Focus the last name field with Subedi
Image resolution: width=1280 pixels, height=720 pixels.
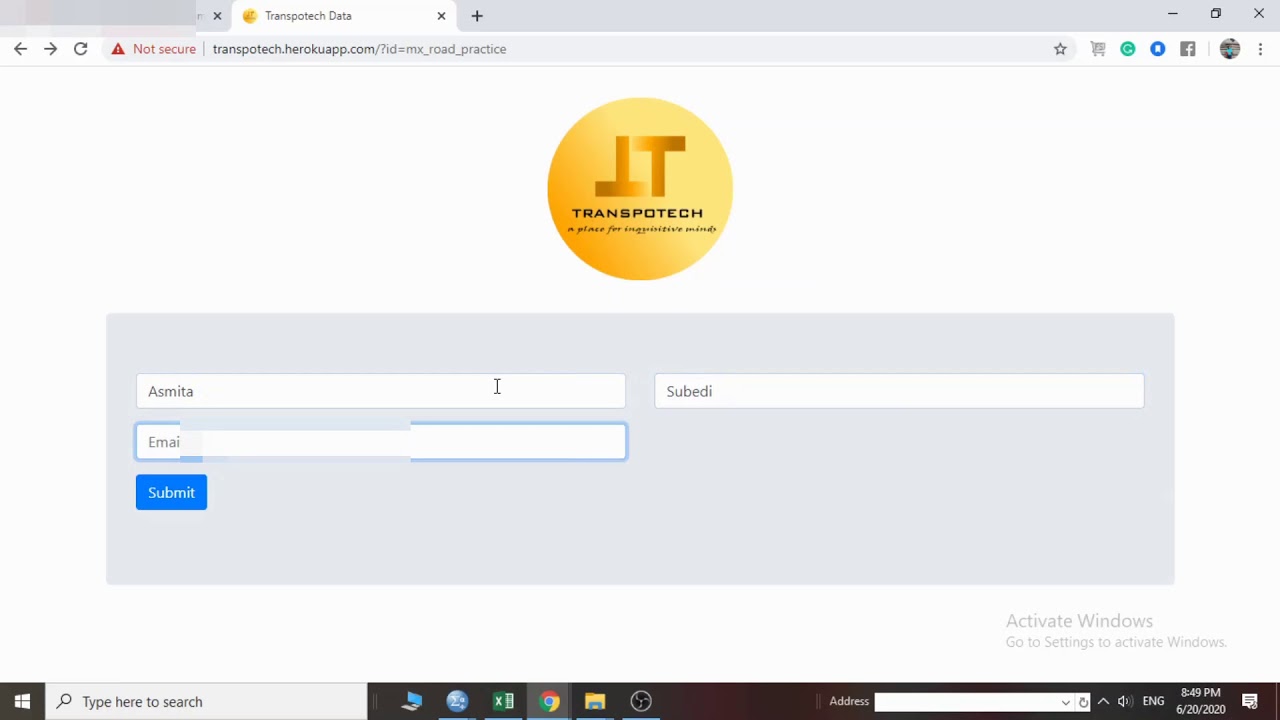(899, 391)
